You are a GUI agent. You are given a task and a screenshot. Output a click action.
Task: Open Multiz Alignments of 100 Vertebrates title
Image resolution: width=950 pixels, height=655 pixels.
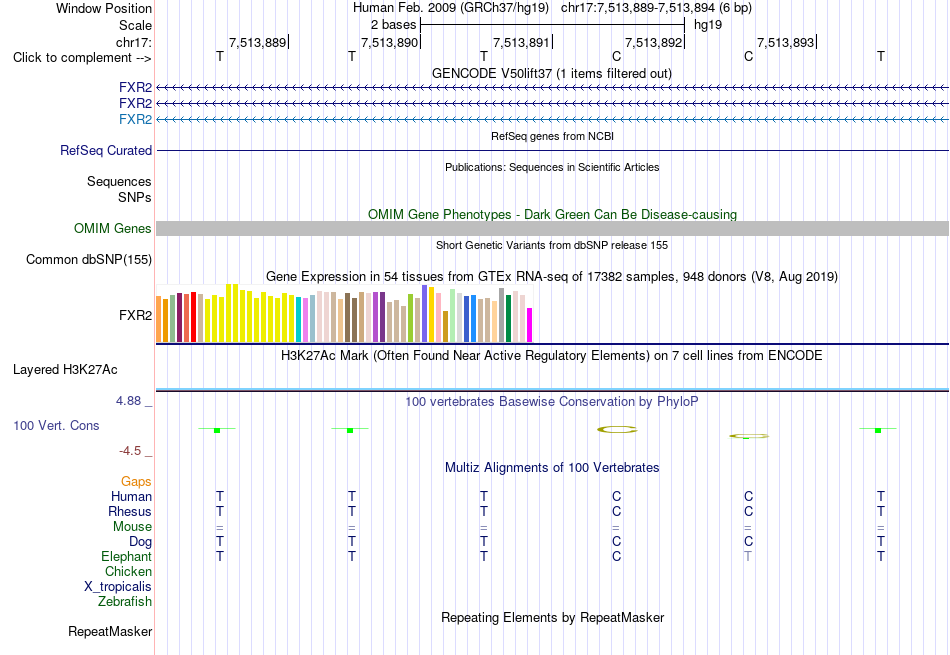(552, 468)
